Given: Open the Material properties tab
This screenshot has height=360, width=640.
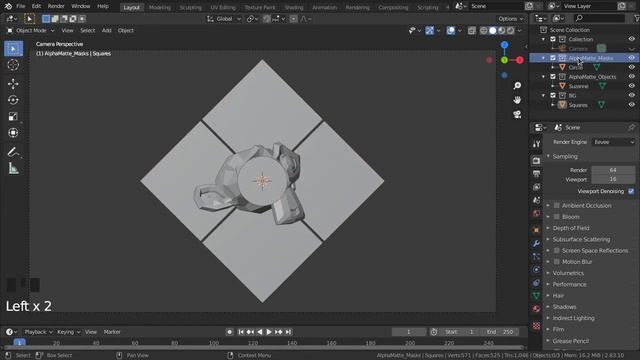Looking at the screenshot, I should pos(536,309).
